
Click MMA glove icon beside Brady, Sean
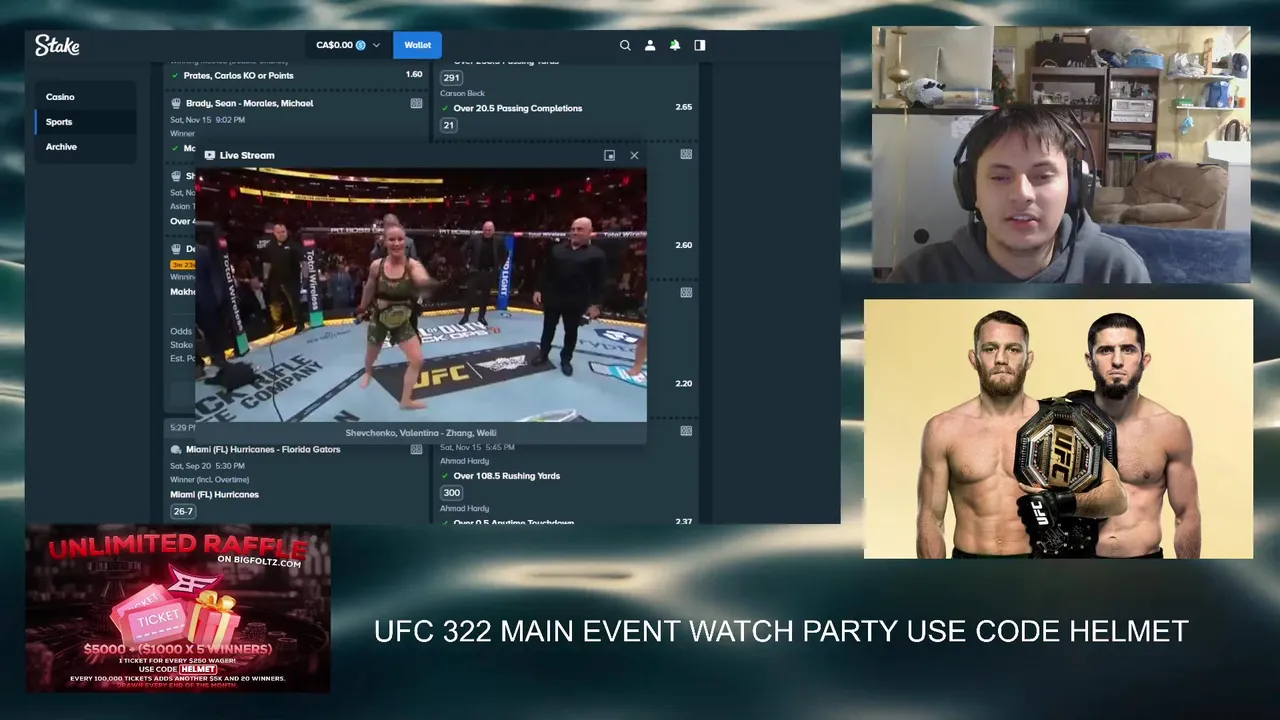point(176,103)
